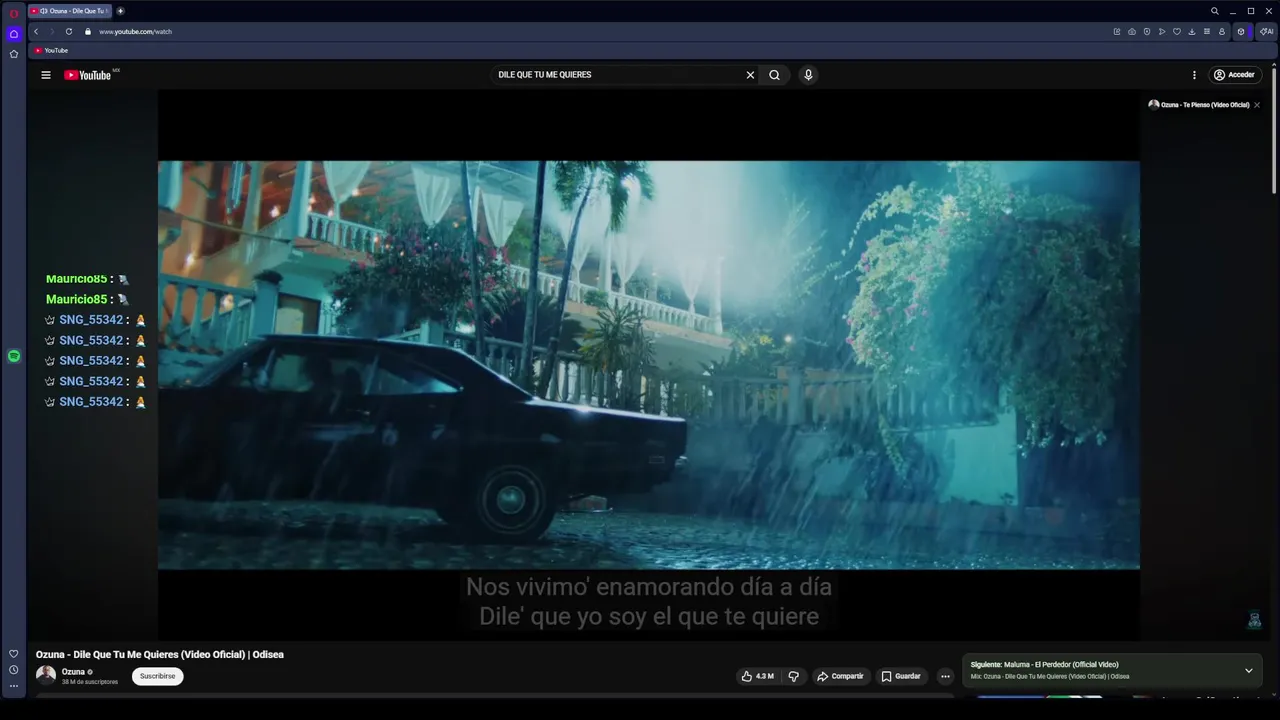Go forward to the next page
Image resolution: width=1280 pixels, height=720 pixels.
(x=52, y=32)
